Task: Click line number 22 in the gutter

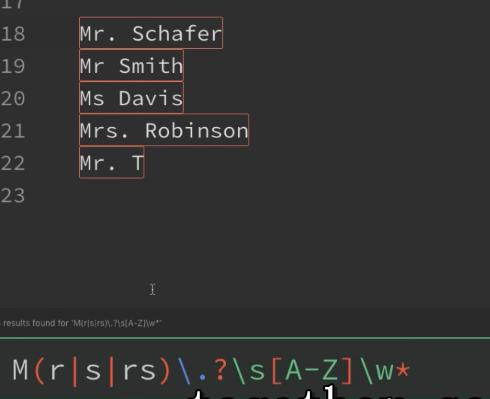Action: [13, 163]
